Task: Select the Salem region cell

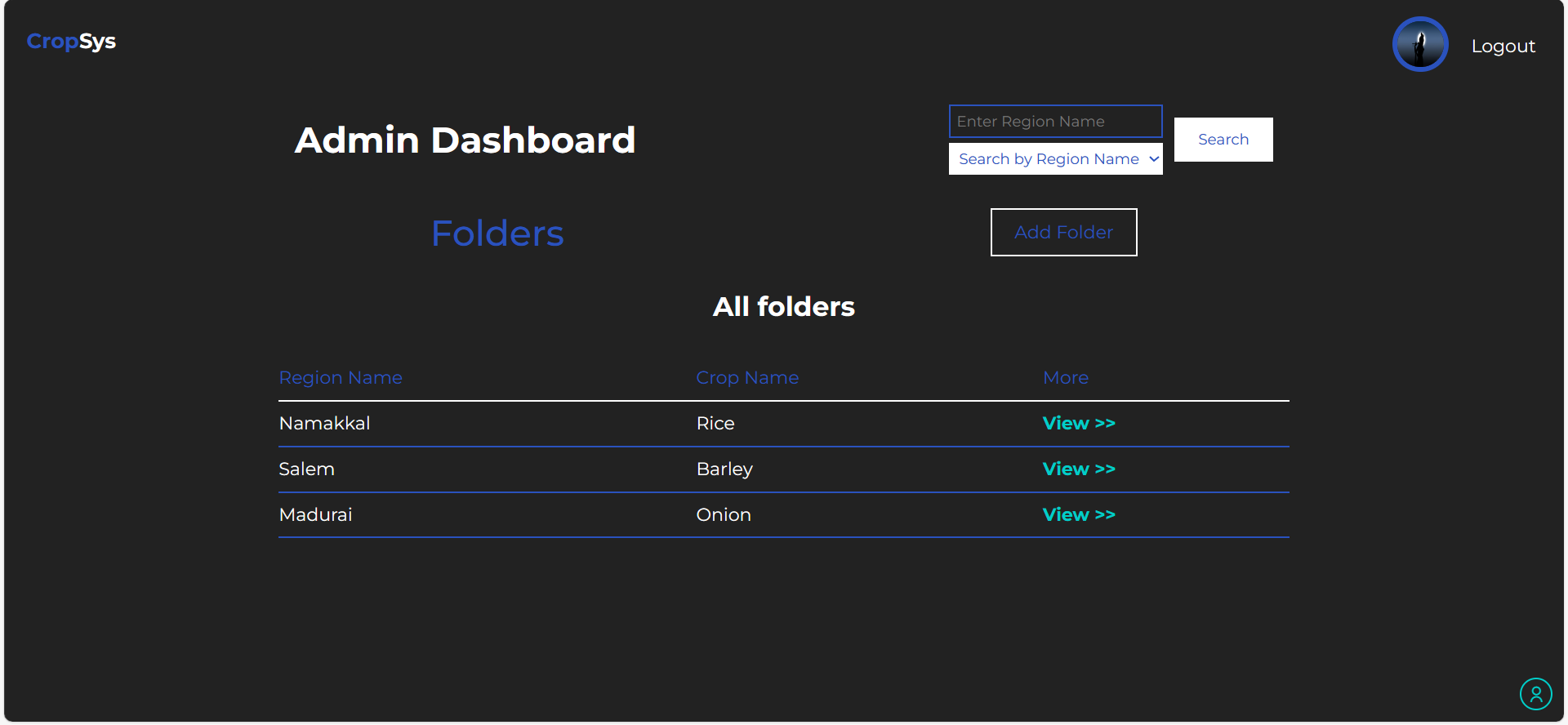Action: coord(306,469)
